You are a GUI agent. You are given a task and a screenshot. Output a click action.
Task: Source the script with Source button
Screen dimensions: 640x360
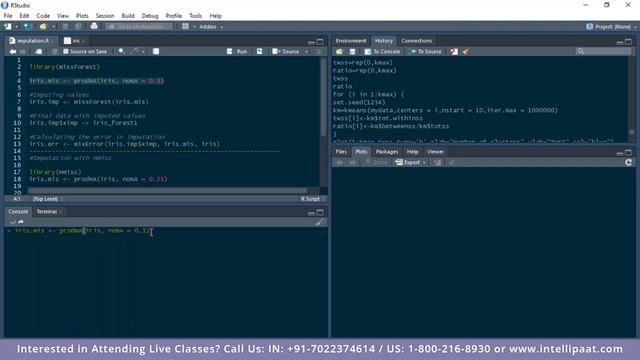(286, 51)
